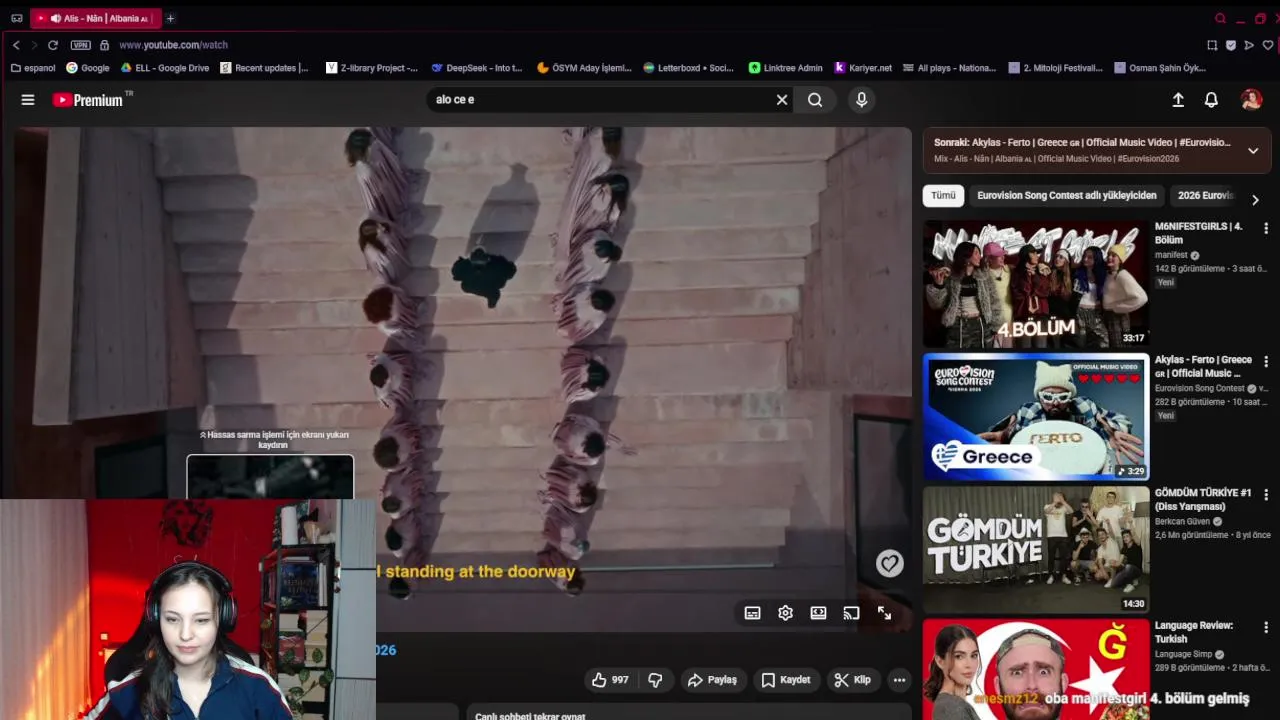Open the browser ad blocker shield
The height and width of the screenshot is (720, 1280).
[1231, 45]
